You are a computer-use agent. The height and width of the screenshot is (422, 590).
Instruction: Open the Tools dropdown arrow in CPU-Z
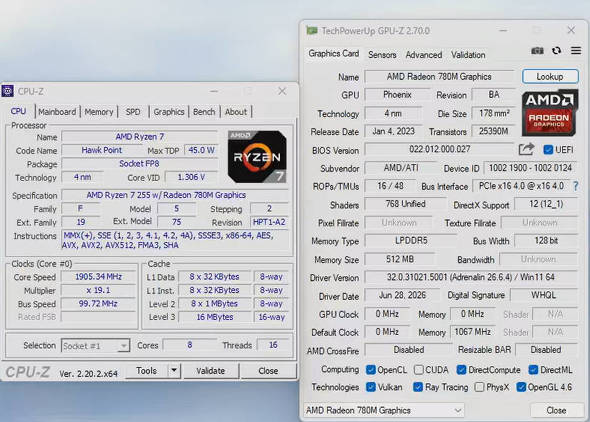click(174, 370)
